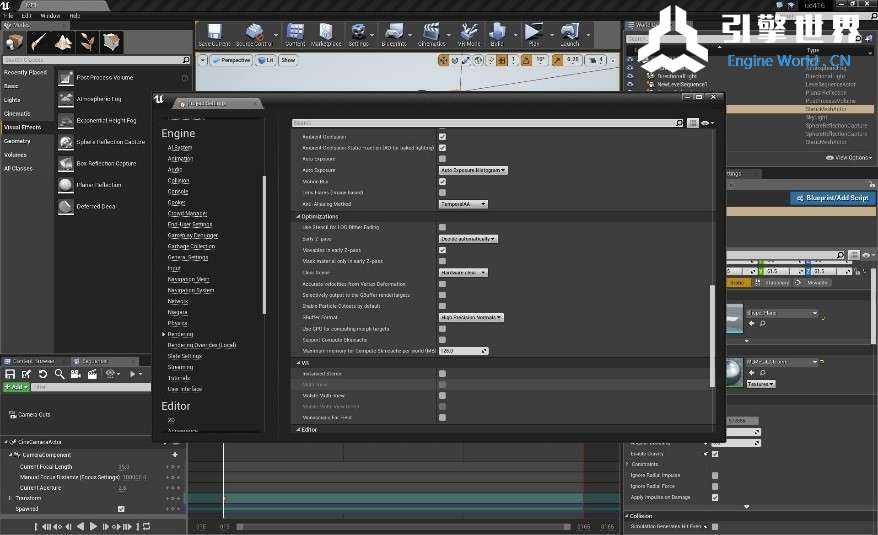Image resolution: width=878 pixels, height=535 pixels.
Task: Open the Help menu
Action: pyautogui.click(x=74, y=16)
